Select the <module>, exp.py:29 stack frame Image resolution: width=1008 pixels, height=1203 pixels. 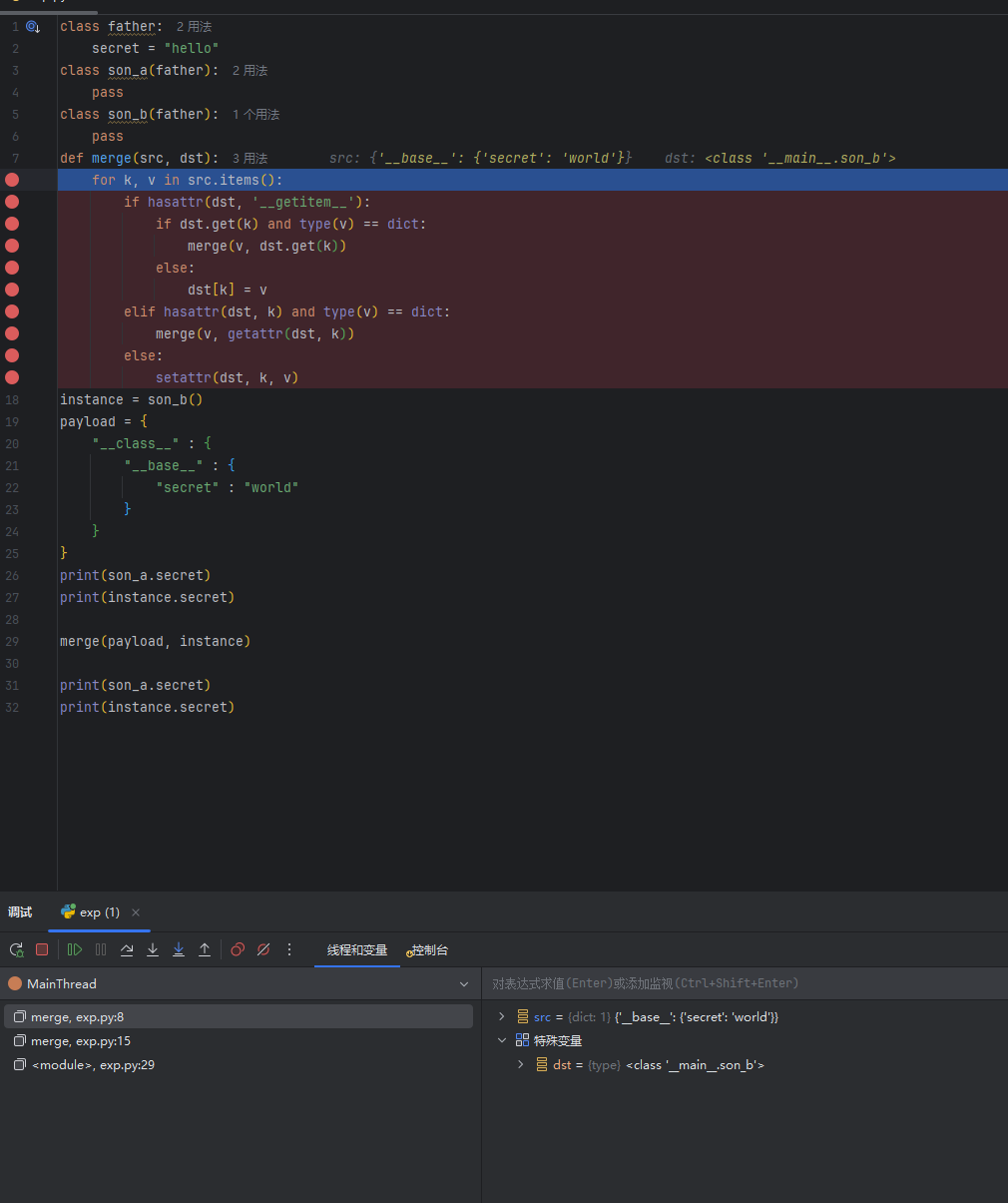[x=93, y=1065]
